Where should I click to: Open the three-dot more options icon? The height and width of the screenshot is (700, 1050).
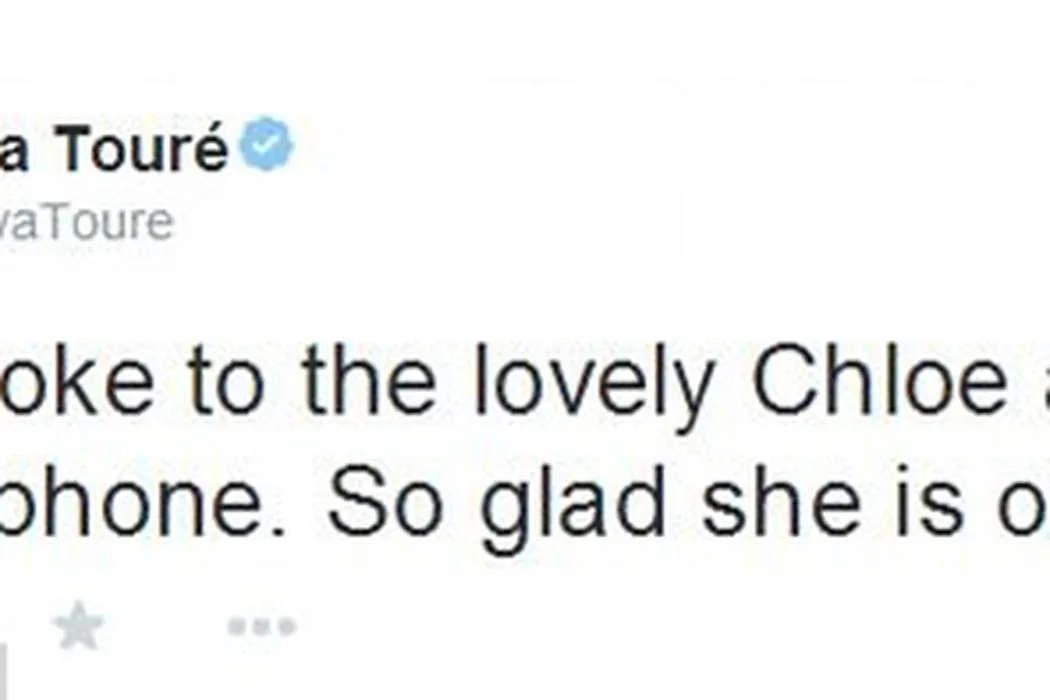click(x=261, y=628)
